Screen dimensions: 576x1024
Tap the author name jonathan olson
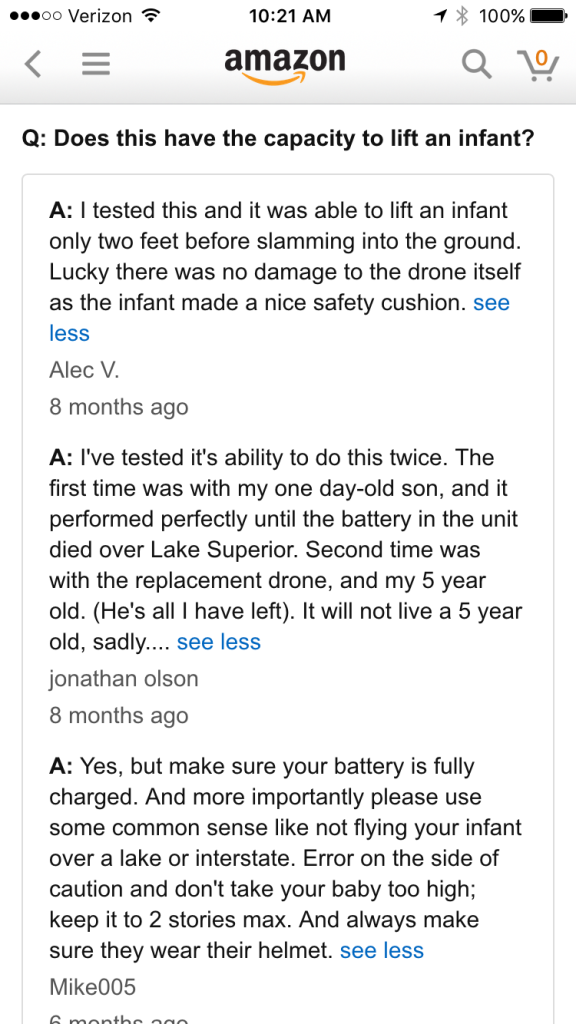coord(123,679)
